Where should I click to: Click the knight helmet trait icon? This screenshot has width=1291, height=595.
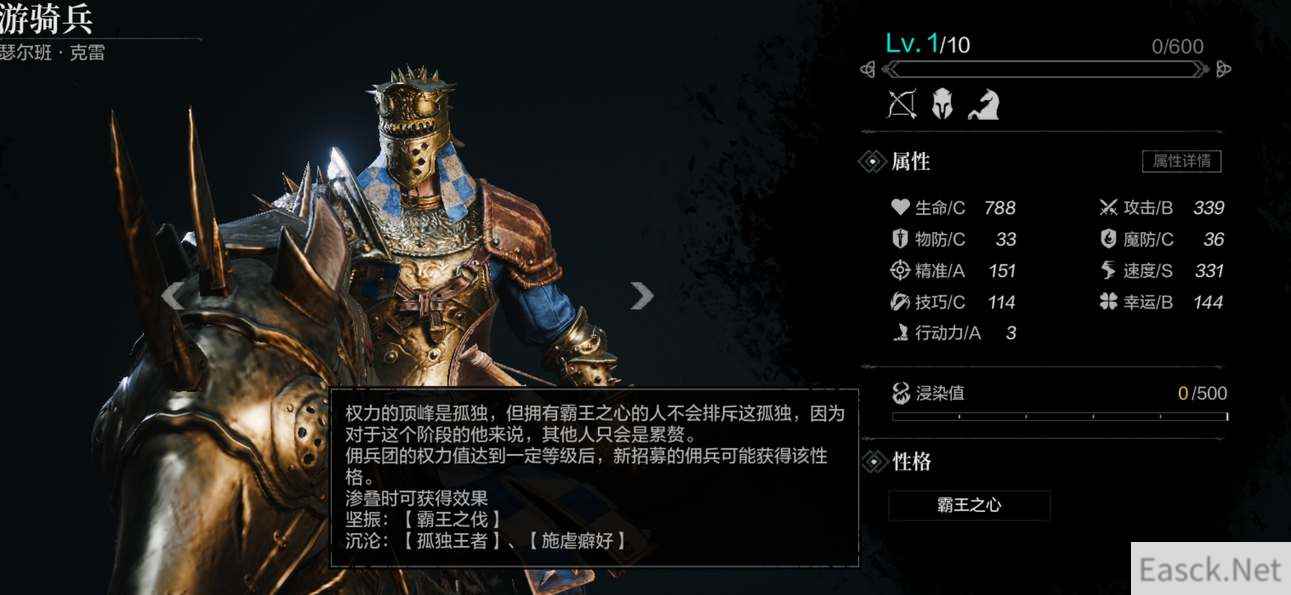tap(942, 104)
